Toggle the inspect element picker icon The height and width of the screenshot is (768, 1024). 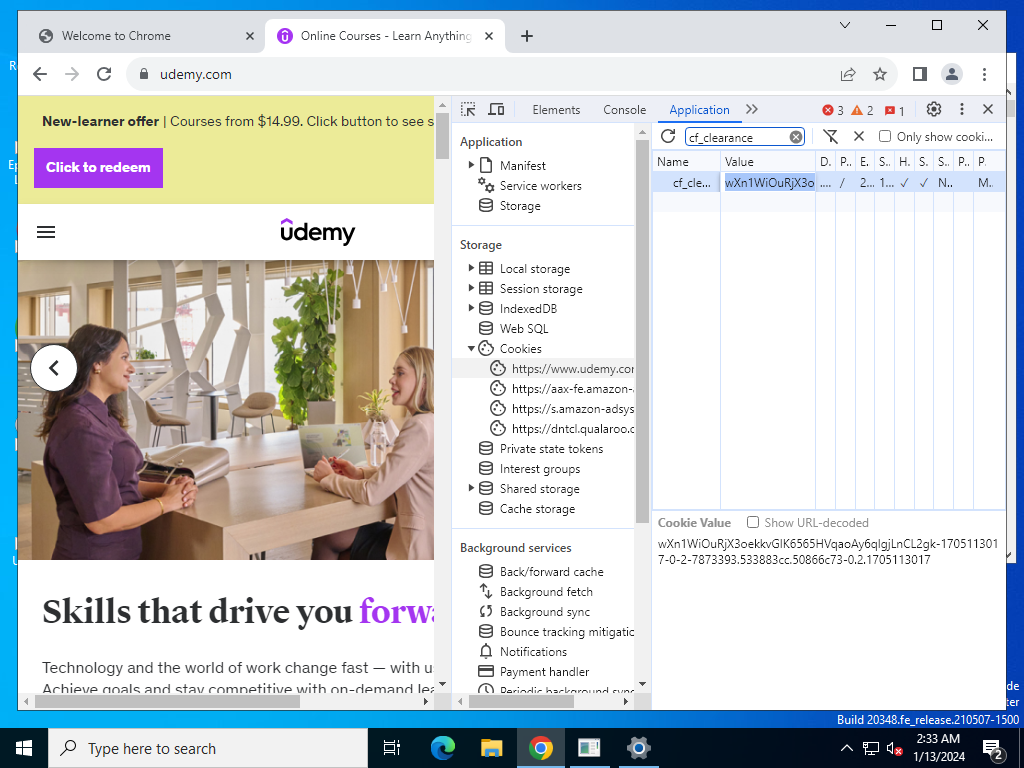[x=468, y=109]
